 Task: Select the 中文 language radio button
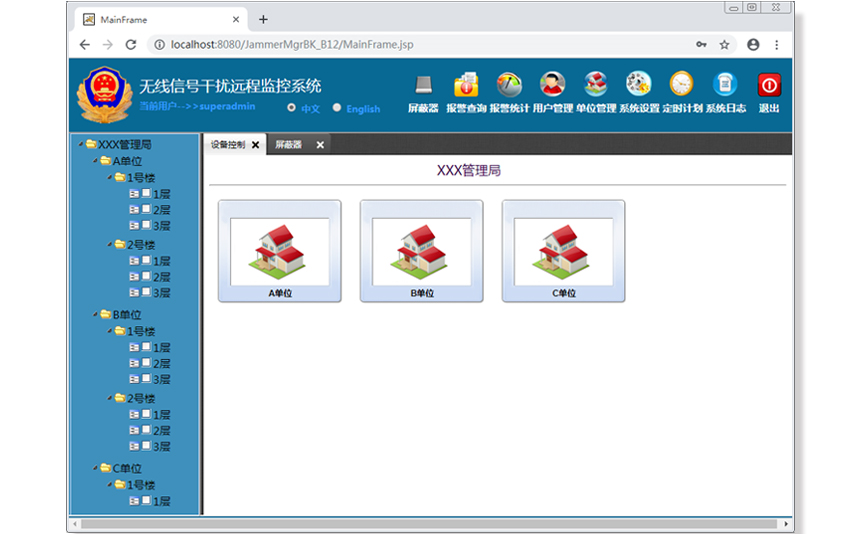coord(291,108)
